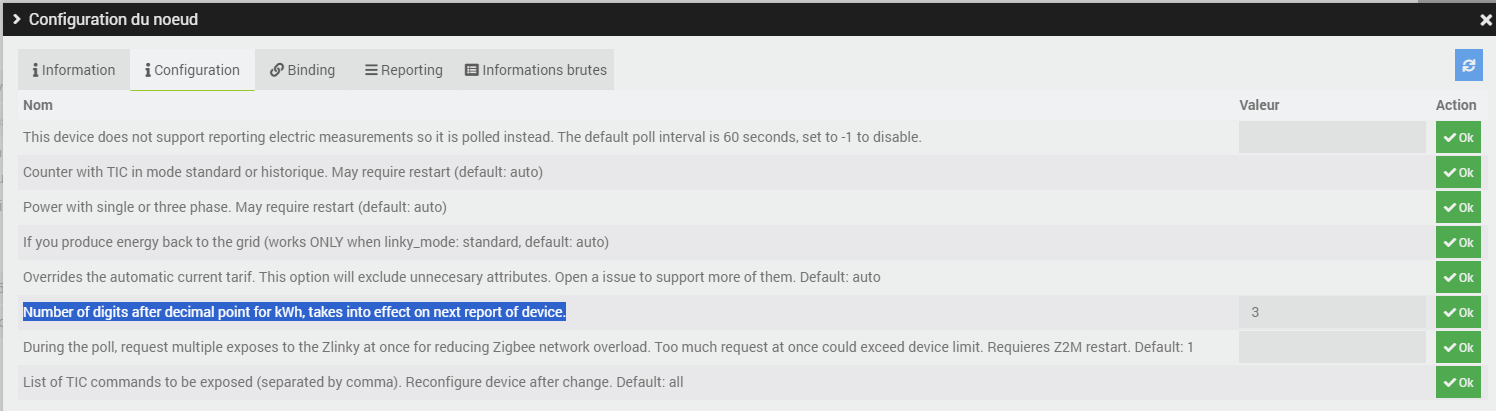Select the Configuration tab
1496x411 pixels.
point(192,70)
